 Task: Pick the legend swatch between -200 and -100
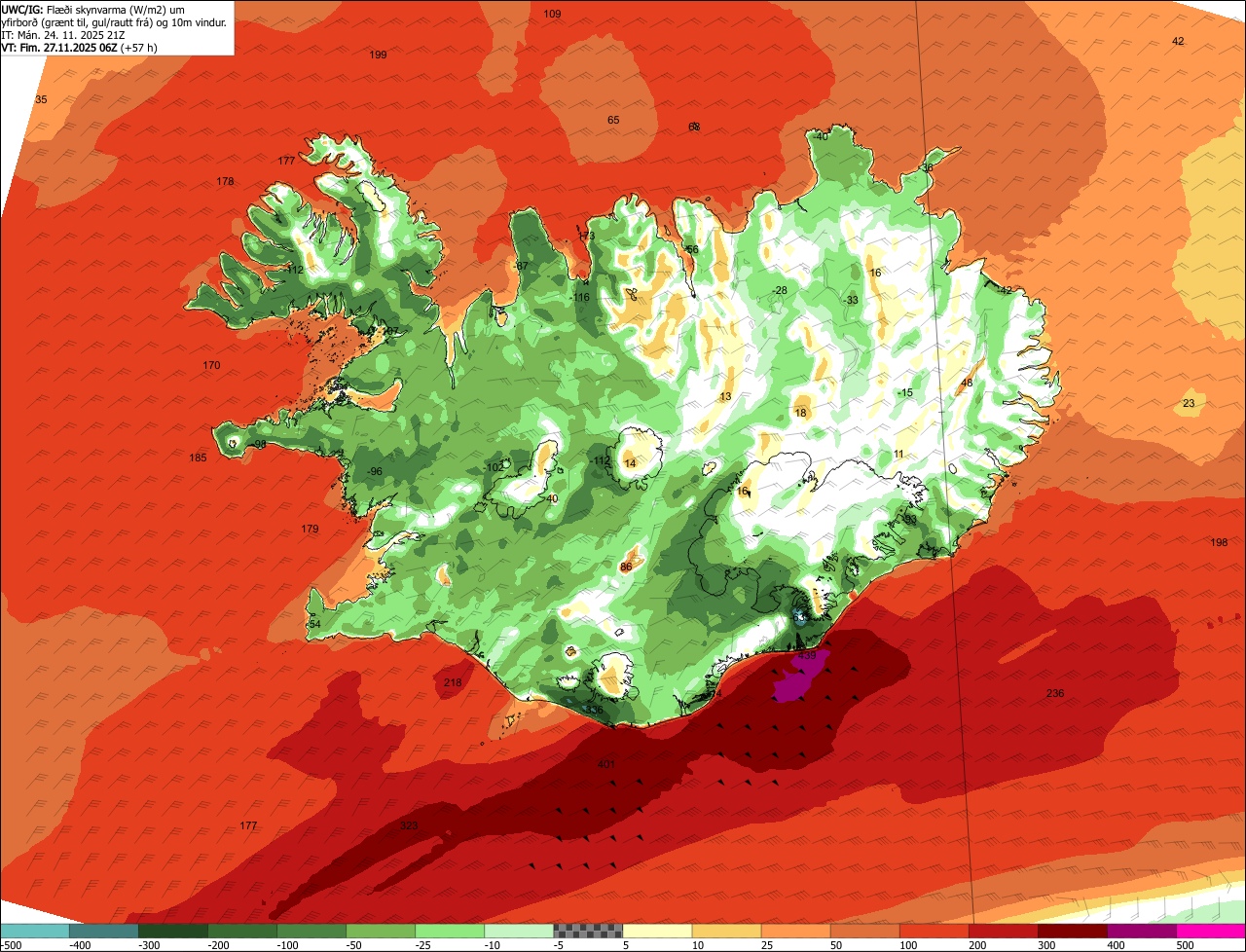pos(241,931)
